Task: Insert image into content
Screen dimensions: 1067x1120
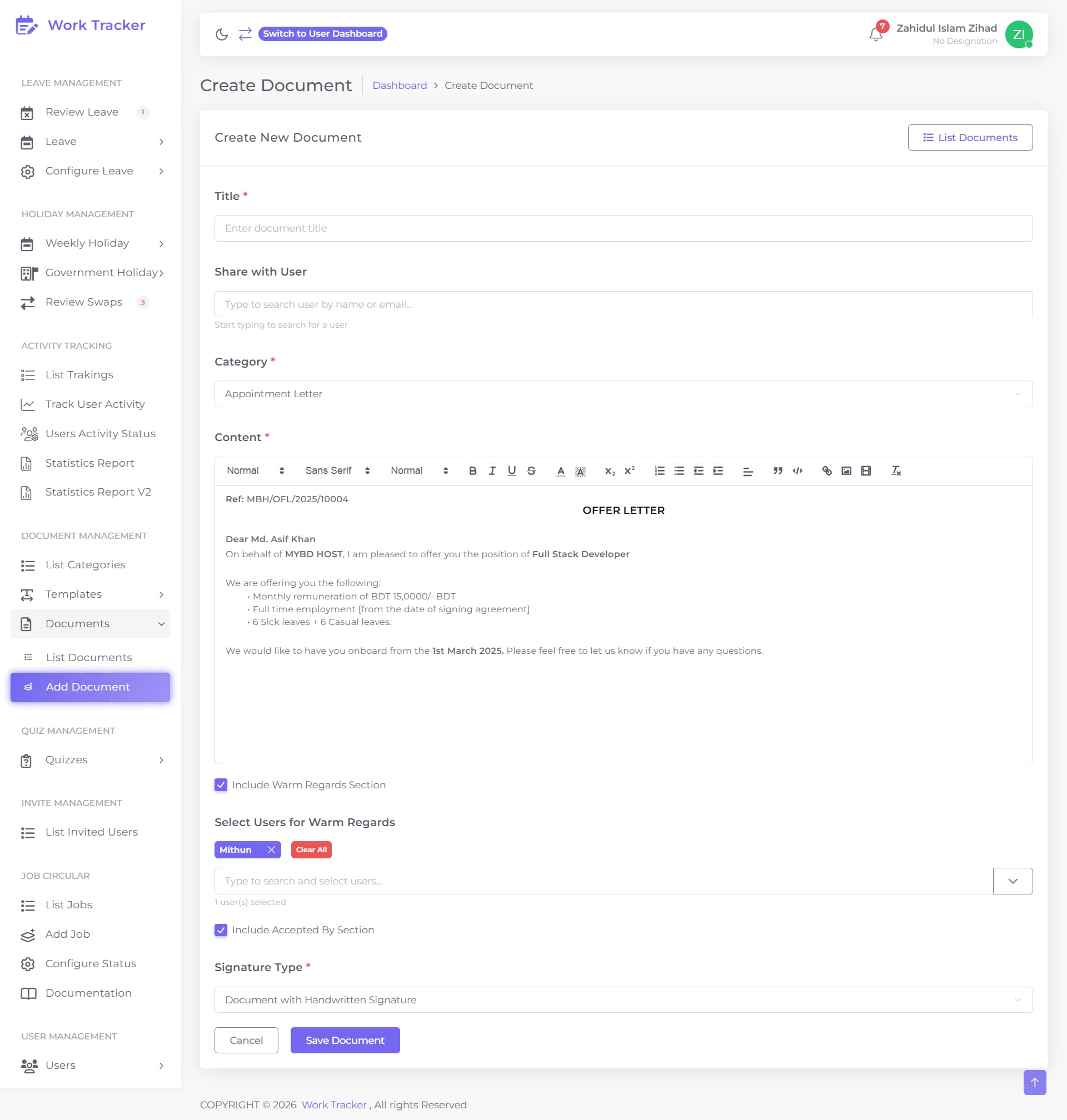Action: (x=846, y=471)
